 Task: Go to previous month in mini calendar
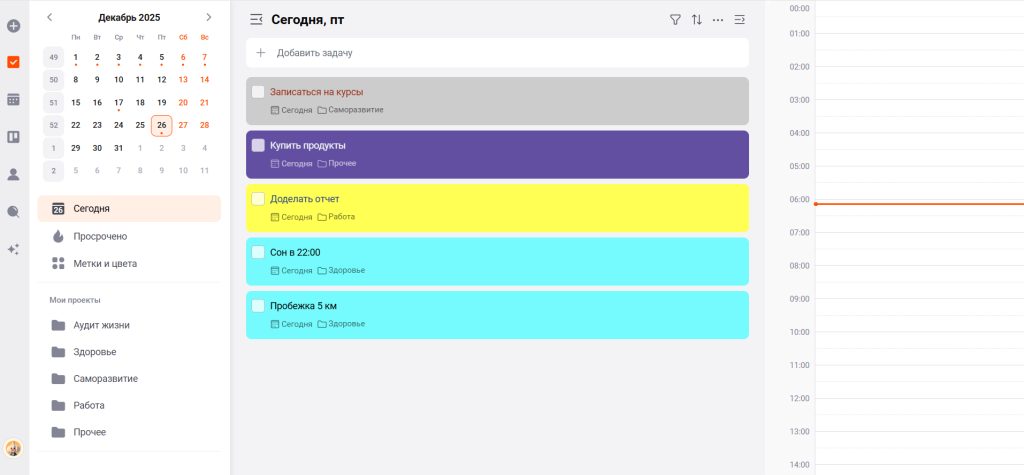click(50, 17)
